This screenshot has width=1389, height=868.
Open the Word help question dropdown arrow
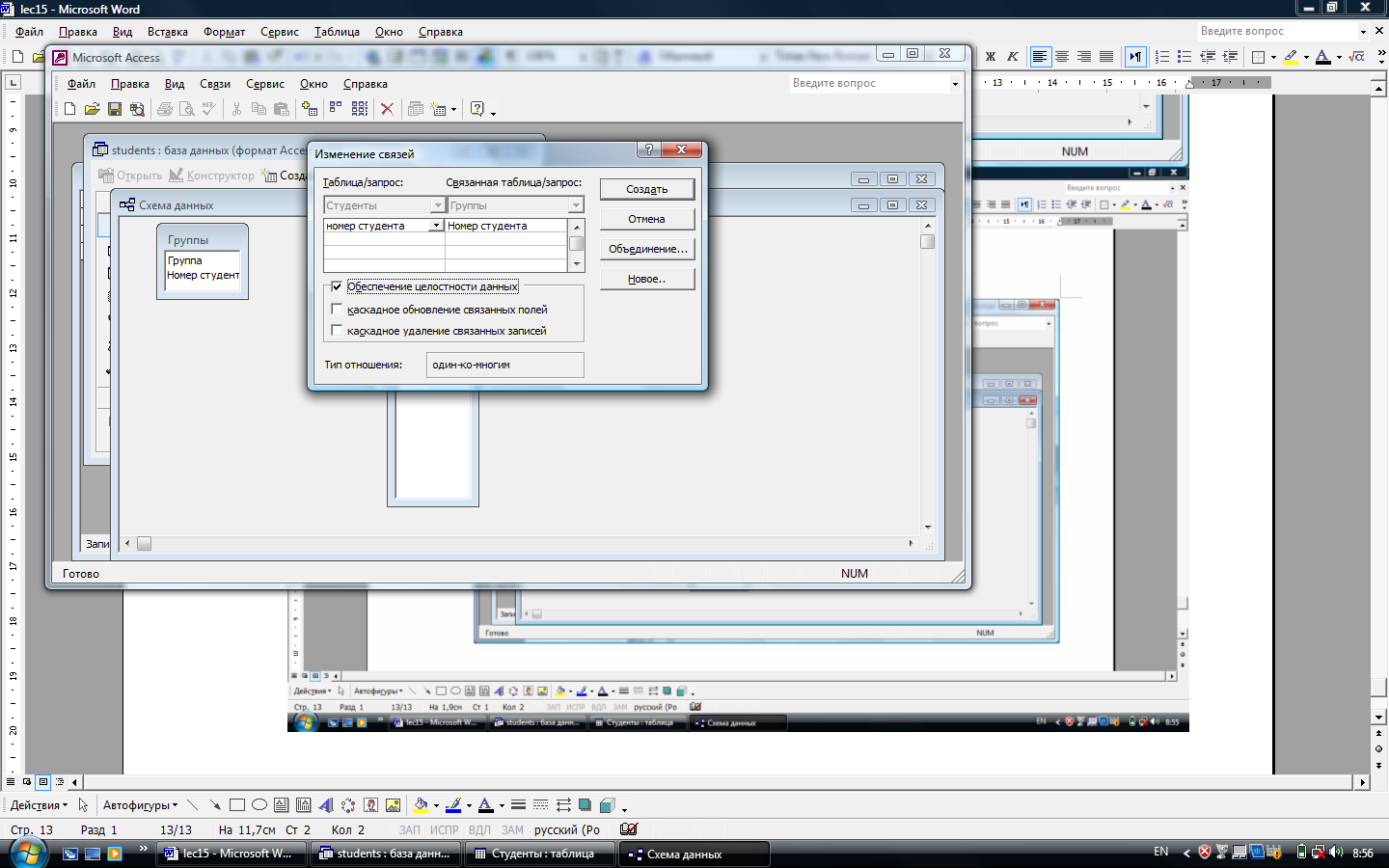coord(1364,32)
